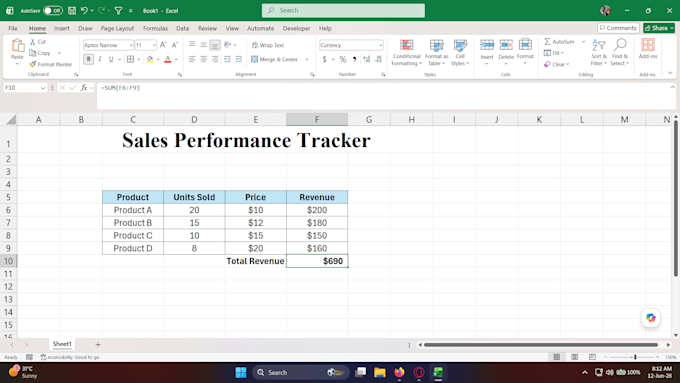This screenshot has height=383, width=680.
Task: Open the Clear dropdown
Action: pos(556,64)
